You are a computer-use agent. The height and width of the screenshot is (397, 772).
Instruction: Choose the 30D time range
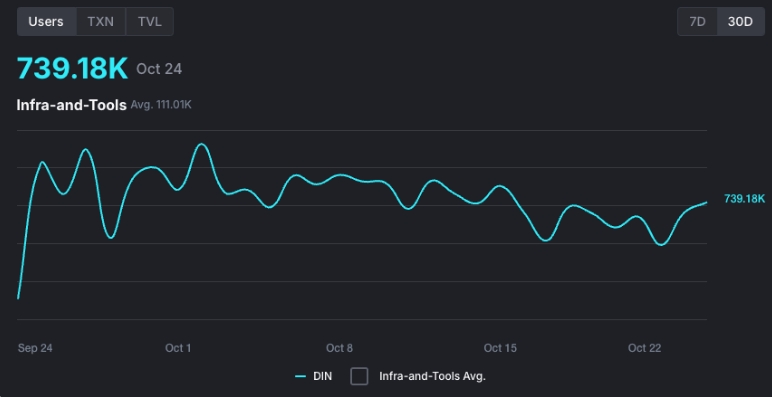740,22
